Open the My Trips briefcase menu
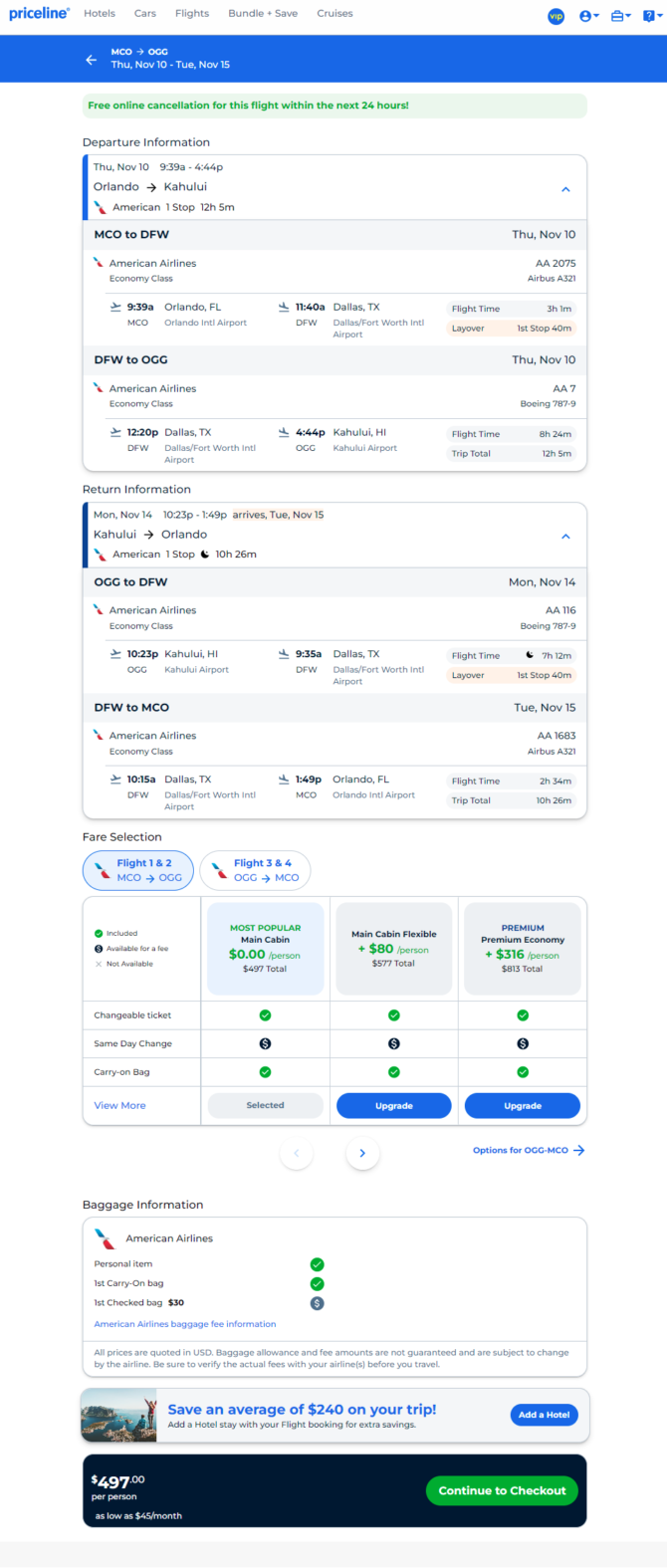 [620, 16]
